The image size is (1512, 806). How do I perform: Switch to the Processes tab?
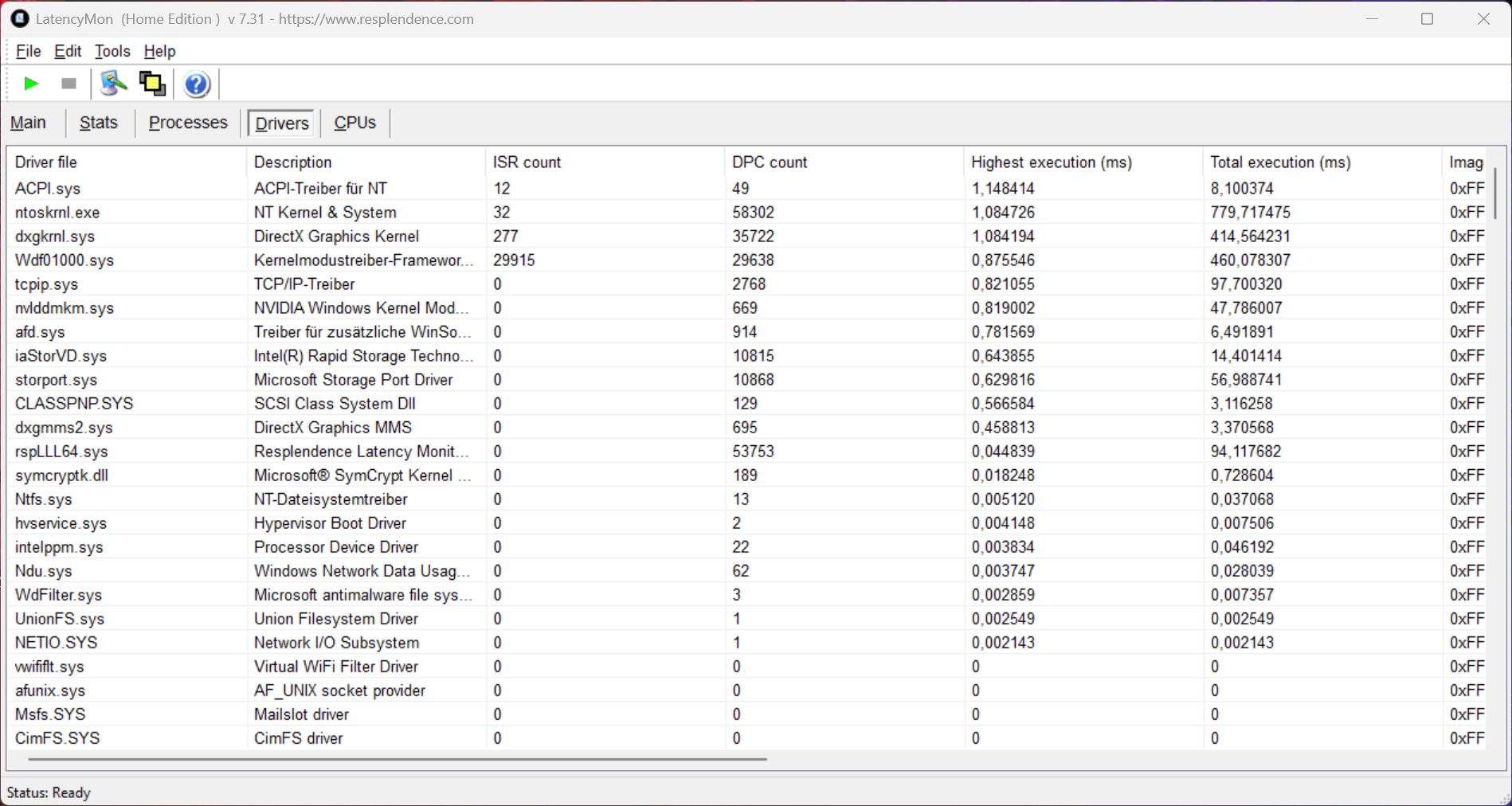(188, 123)
